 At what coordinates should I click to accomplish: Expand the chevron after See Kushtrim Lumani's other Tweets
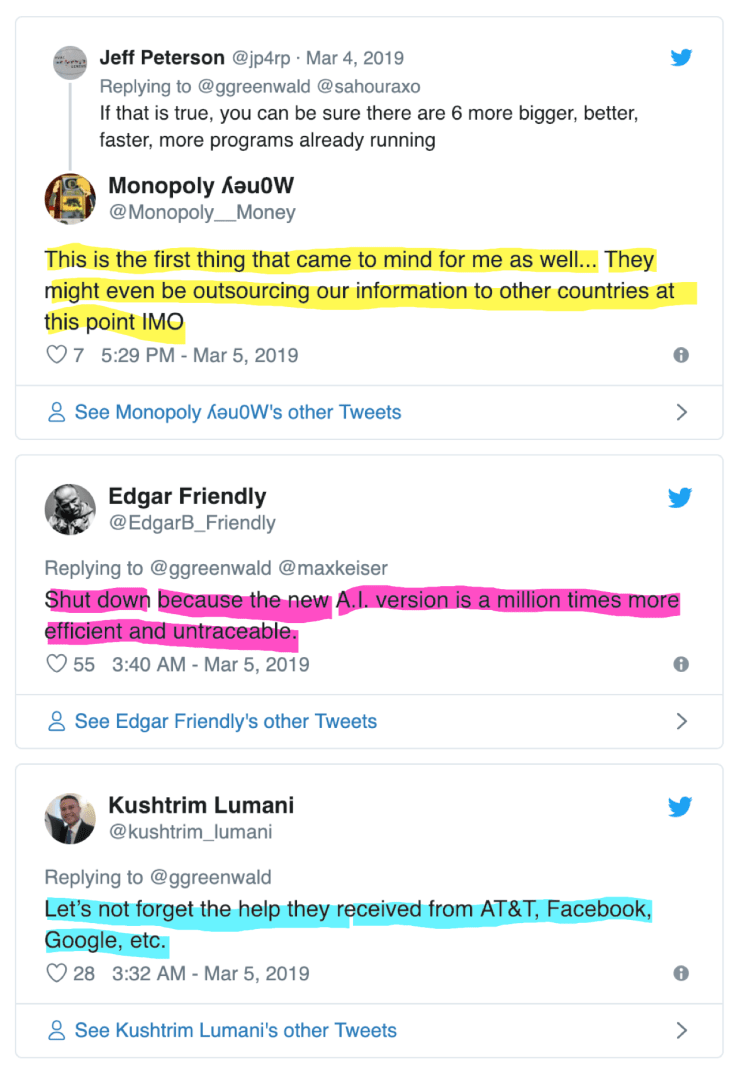(x=683, y=1030)
